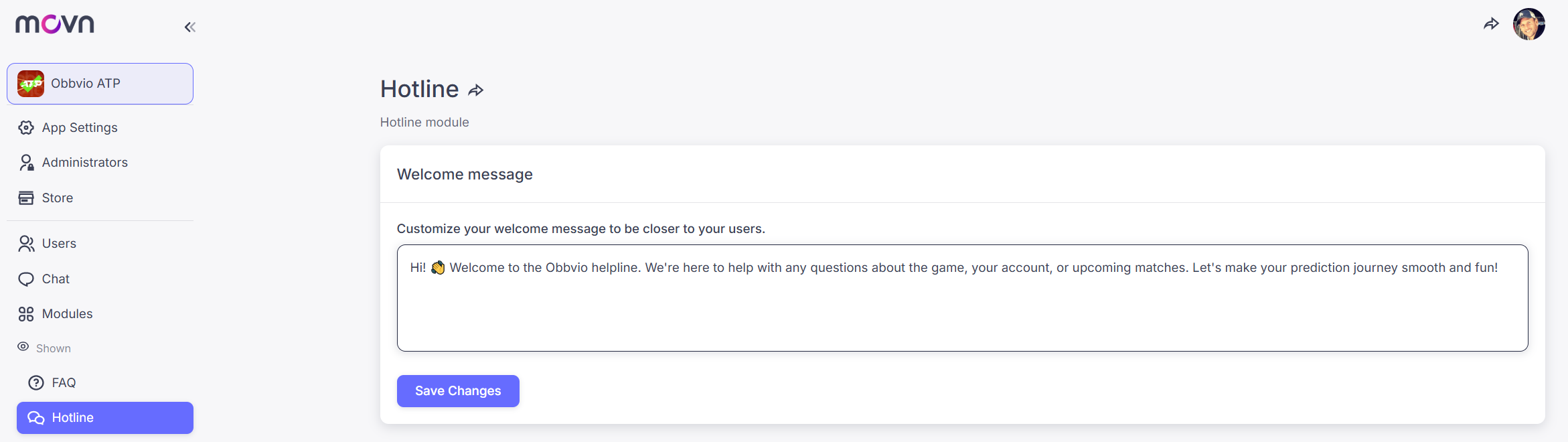Click the Obbvio ATP app icon
This screenshot has width=1568, height=442.
31,84
